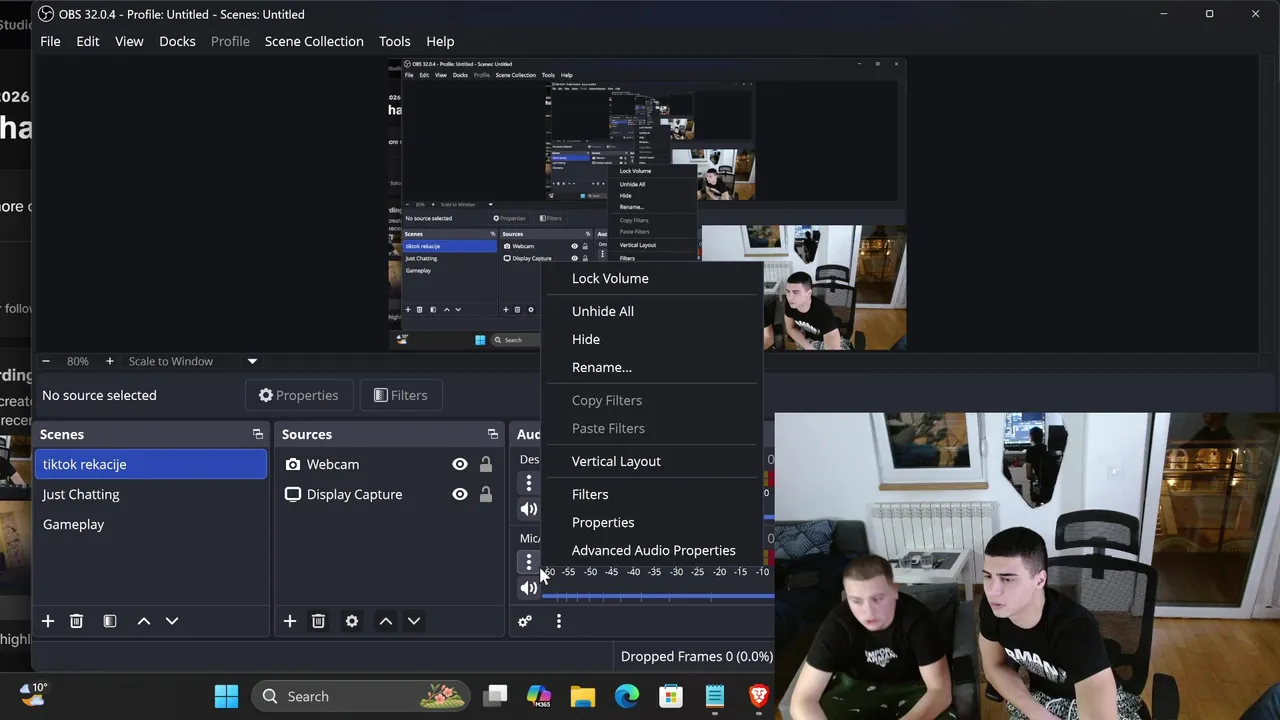Open the Scene Collection menu

tap(314, 41)
